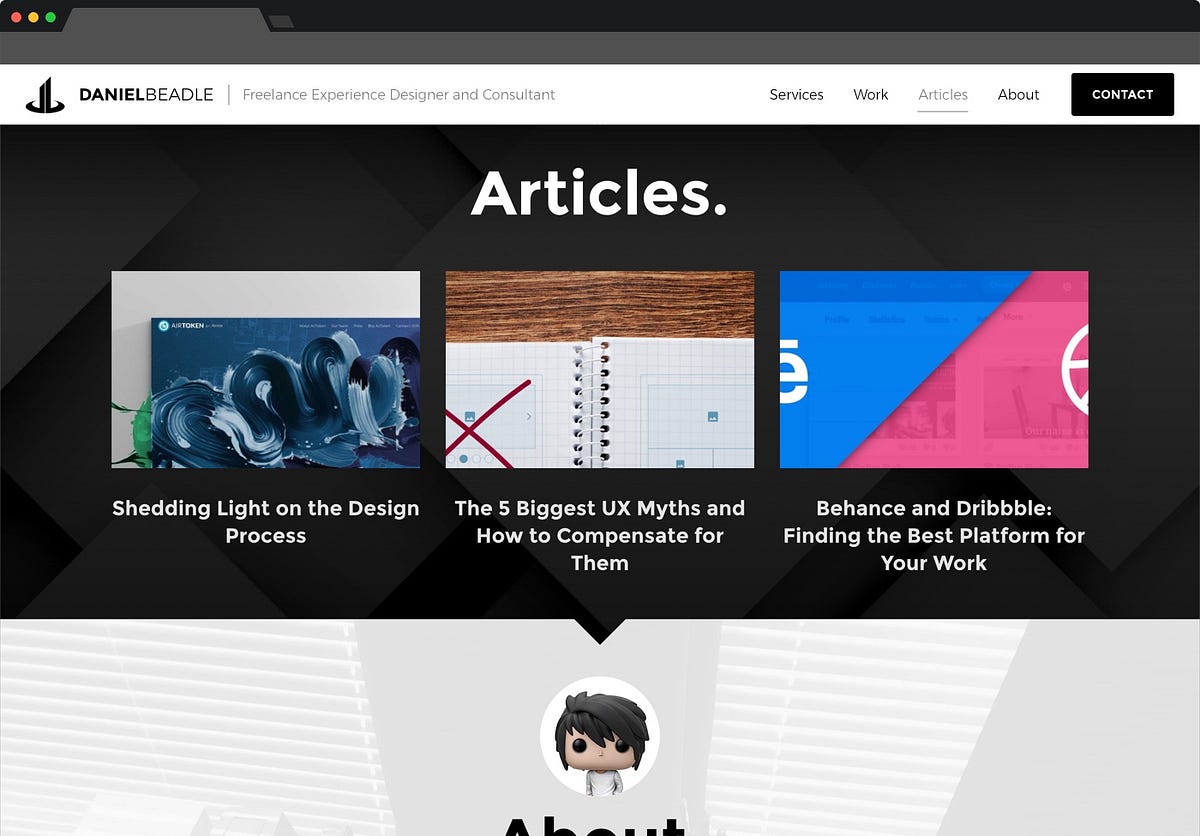Click the red window close dot
Screen dimensions: 1200x836
tap(17, 17)
